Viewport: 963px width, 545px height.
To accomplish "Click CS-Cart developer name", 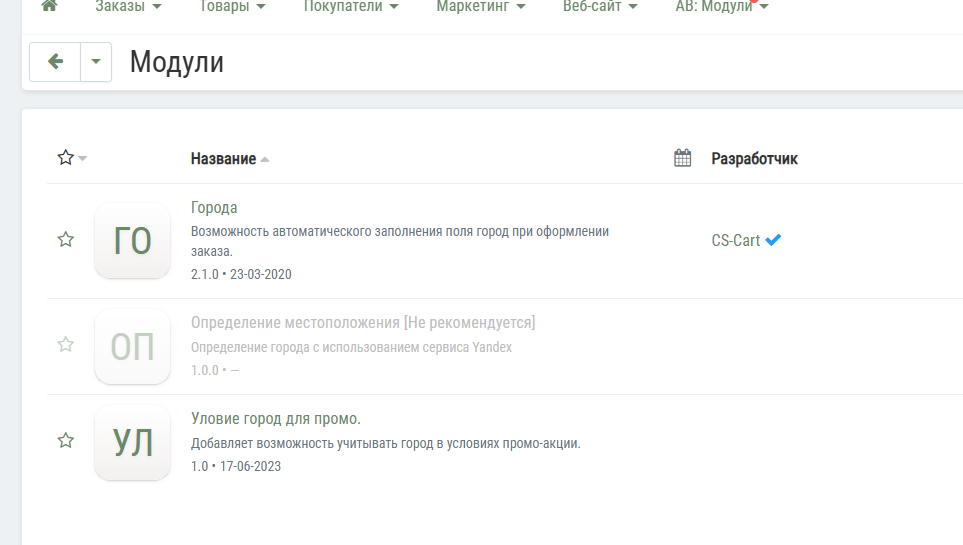I will click(735, 241).
